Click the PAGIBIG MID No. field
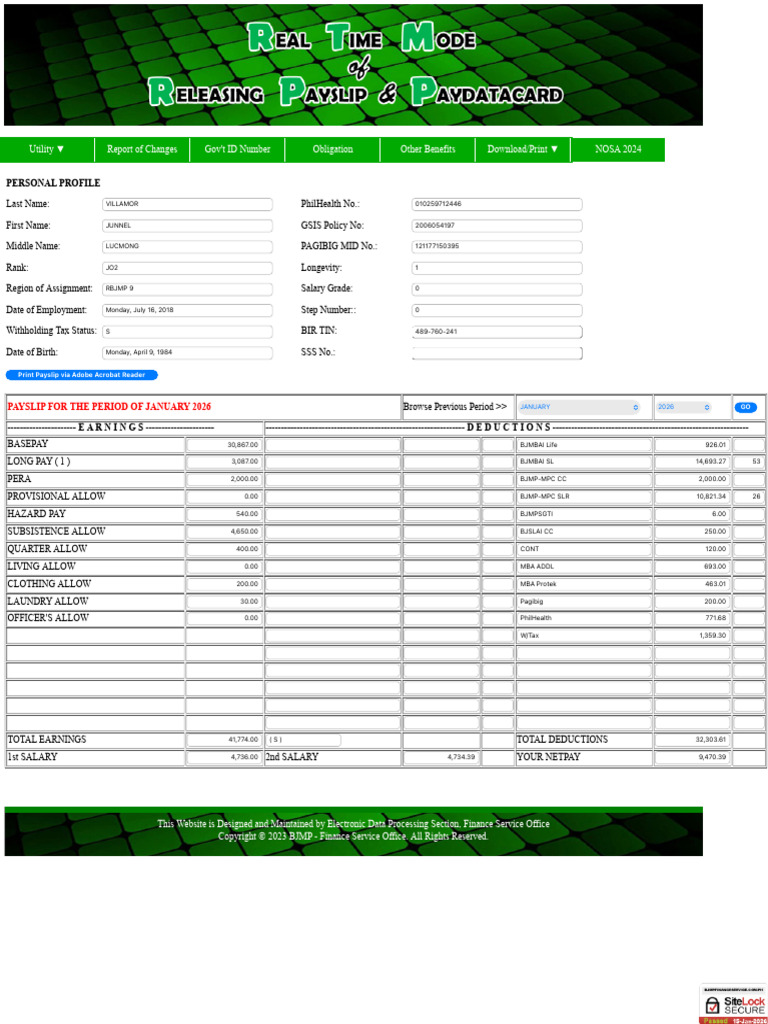768x1024 pixels. tap(497, 247)
